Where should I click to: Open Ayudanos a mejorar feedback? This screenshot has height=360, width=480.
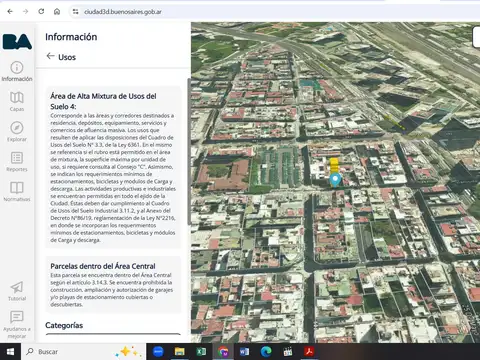pos(17,324)
